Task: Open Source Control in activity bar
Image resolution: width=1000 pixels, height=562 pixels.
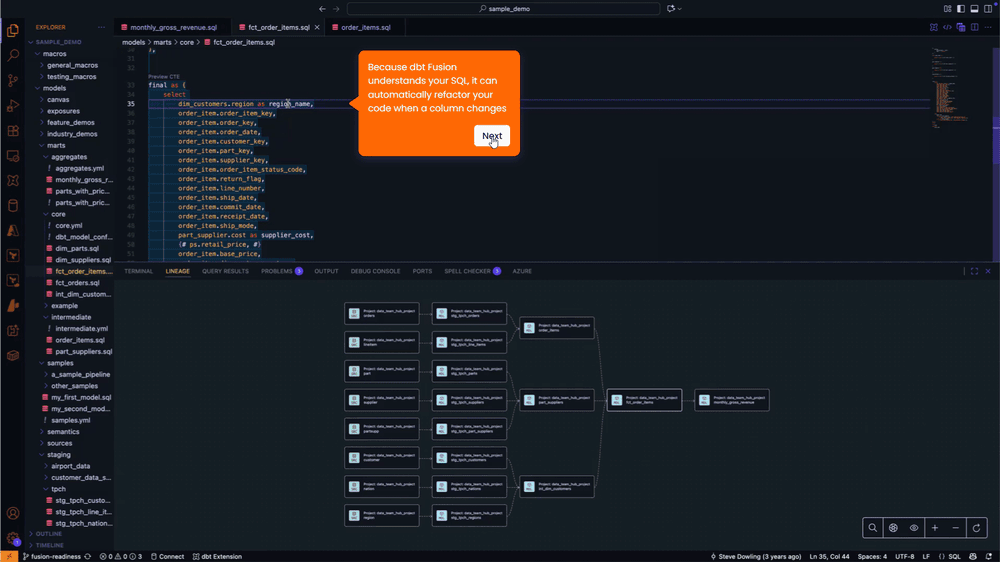Action: pos(13,81)
